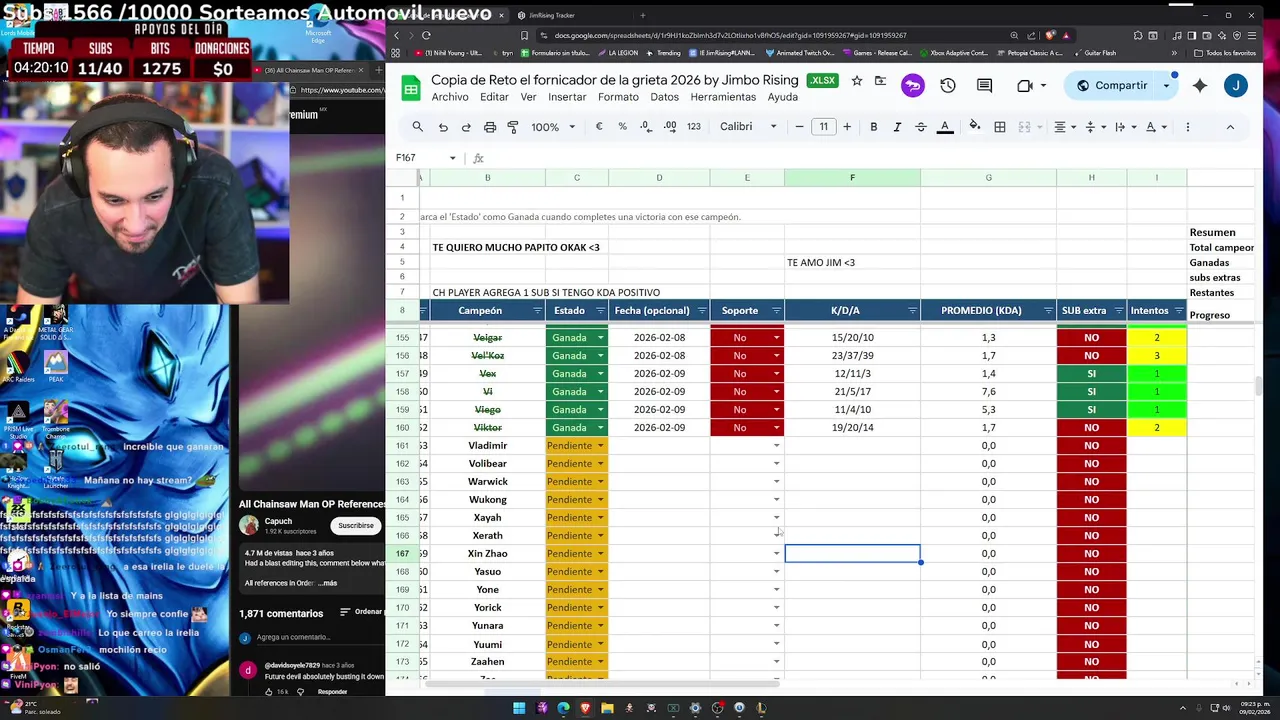This screenshot has width=1280, height=720.
Task: Click the .XLSX format badge
Action: point(823,81)
